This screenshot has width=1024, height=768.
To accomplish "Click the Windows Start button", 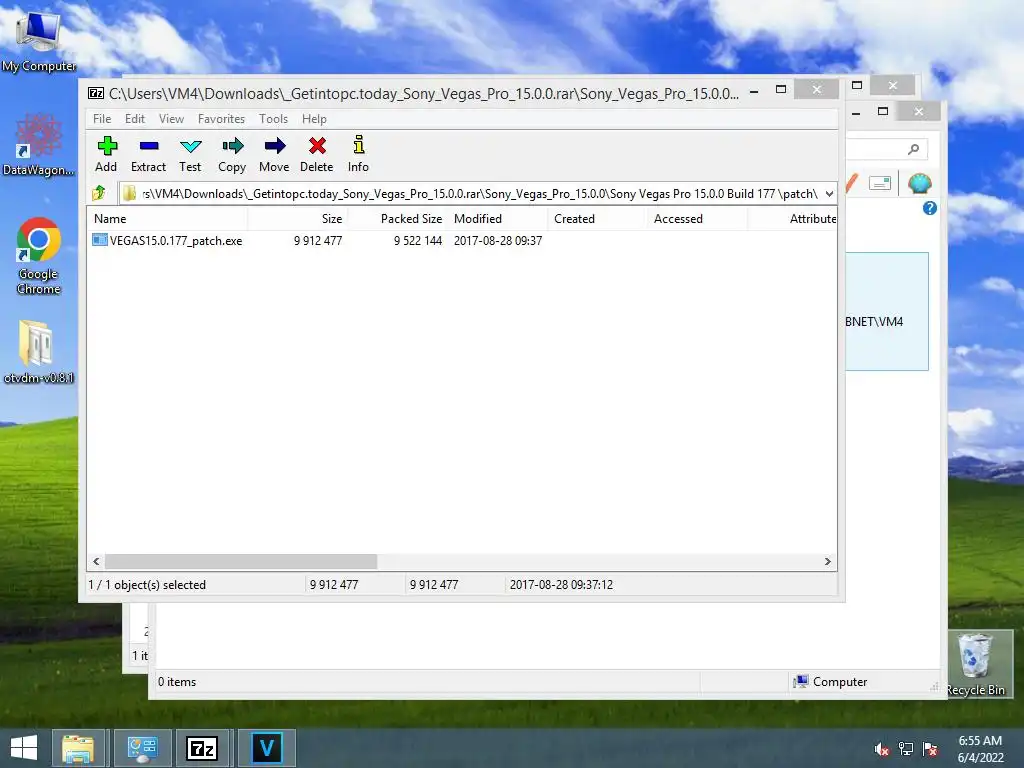I will (x=24, y=748).
